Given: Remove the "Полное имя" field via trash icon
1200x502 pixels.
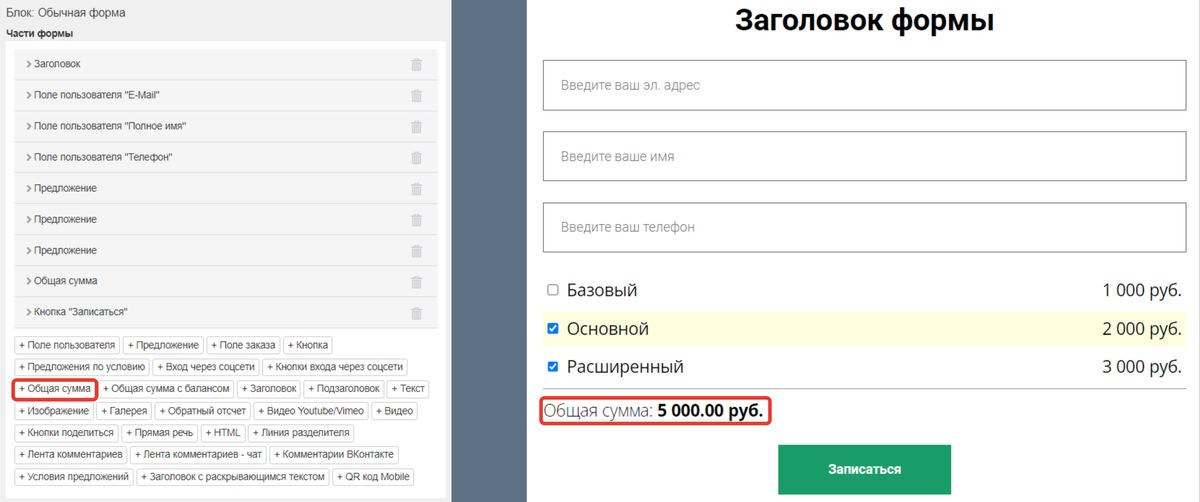Looking at the screenshot, I should [x=416, y=127].
